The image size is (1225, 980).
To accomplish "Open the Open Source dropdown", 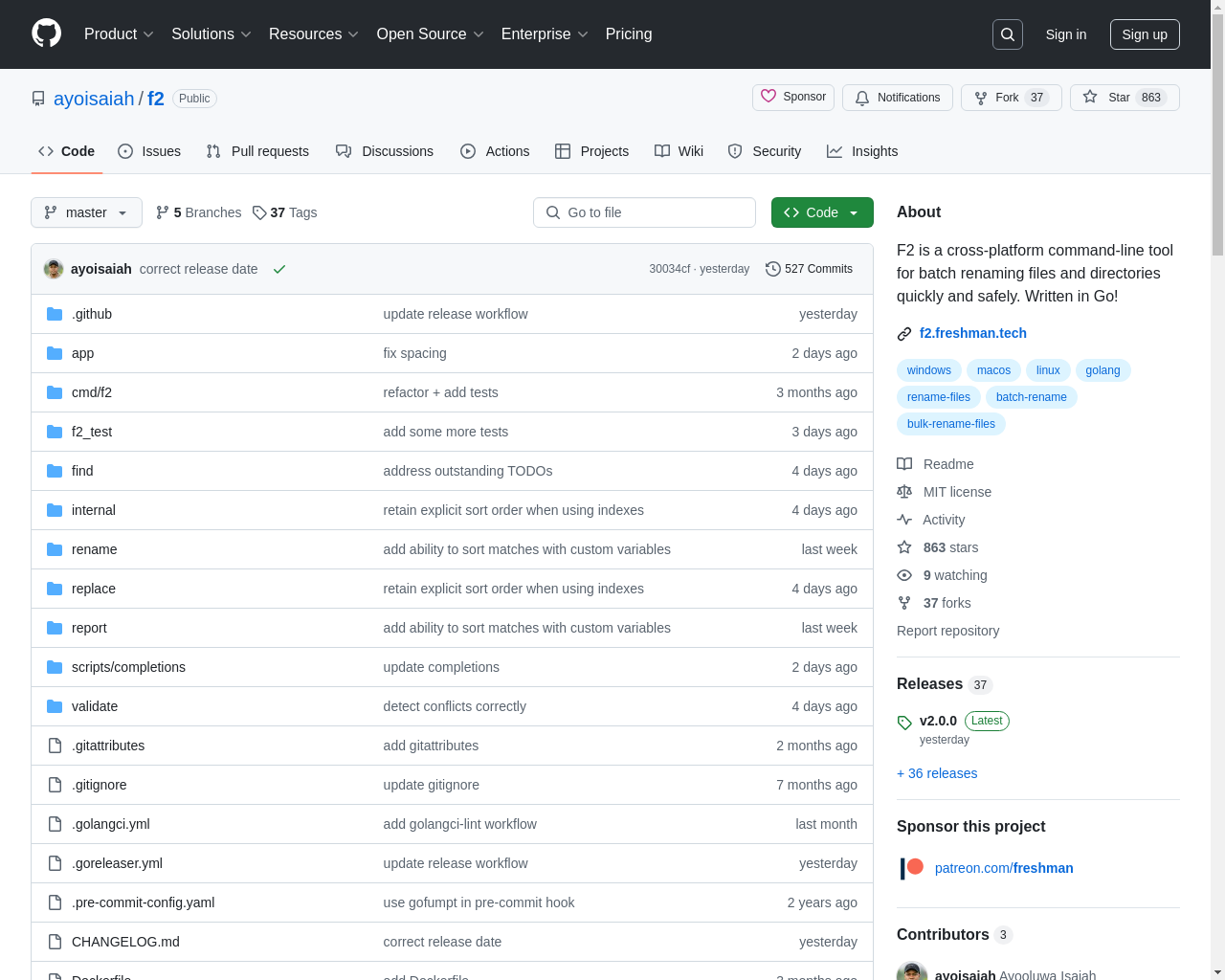I will pos(431,34).
